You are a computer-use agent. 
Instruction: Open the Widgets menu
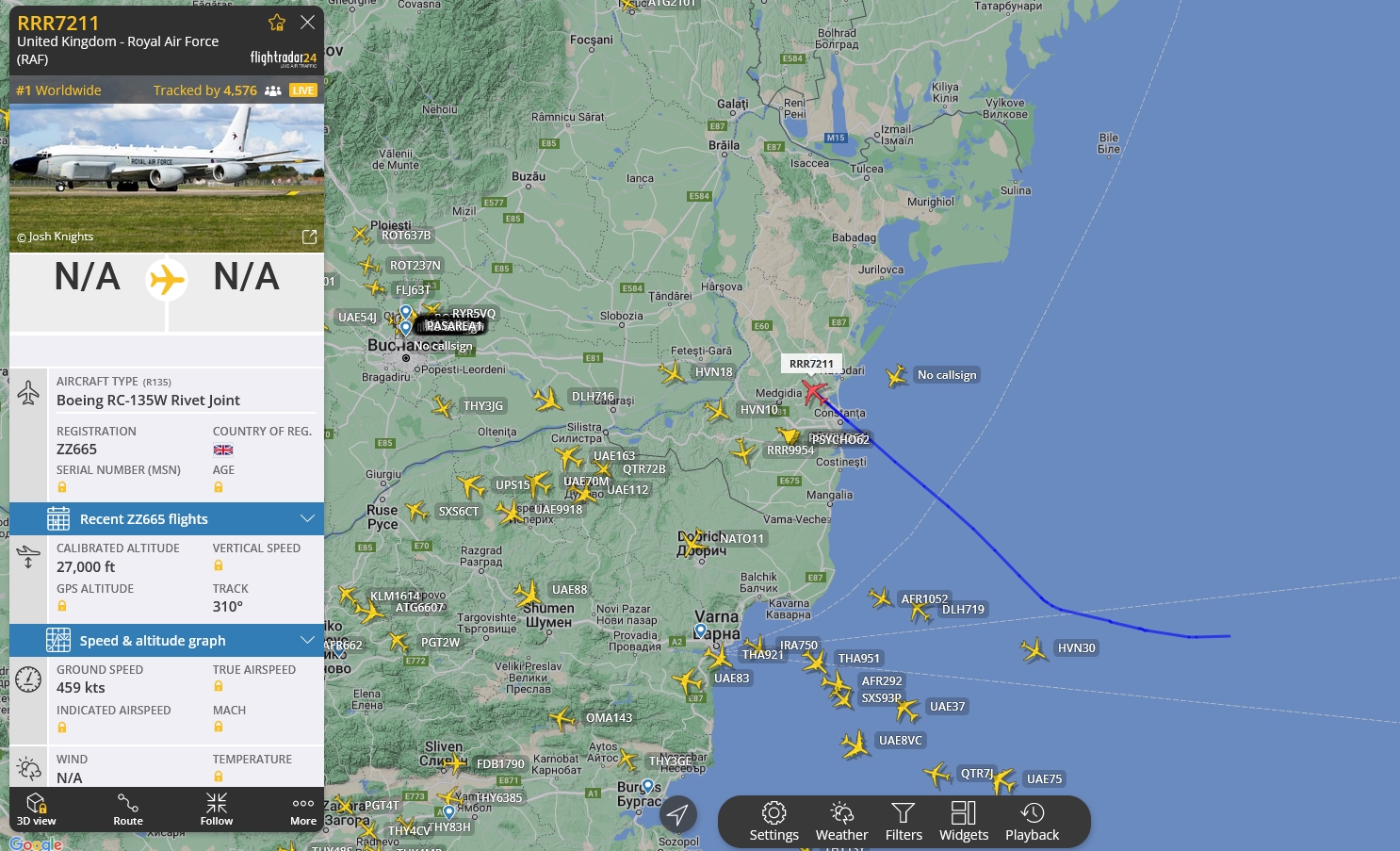964,822
